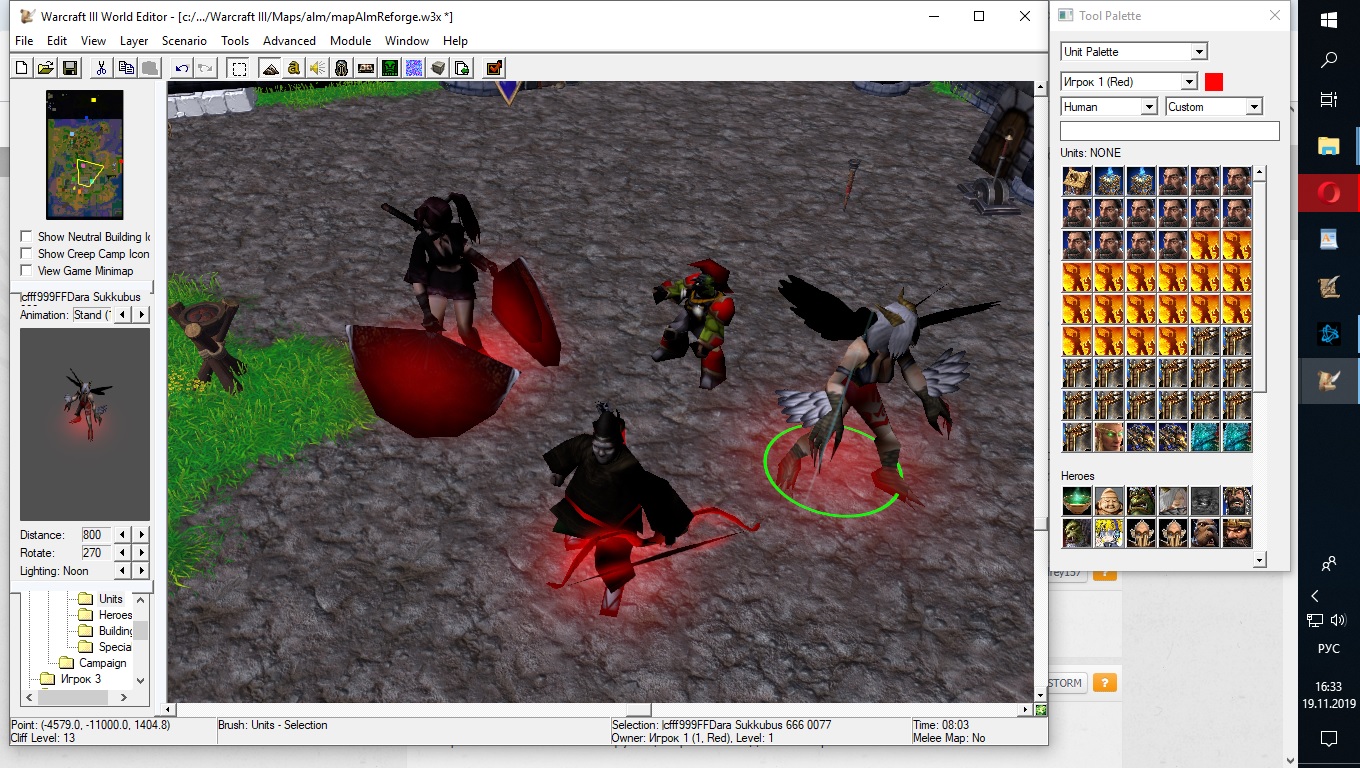Image resolution: width=1360 pixels, height=768 pixels.
Task: Click the 'Cliff Level: 13' status text
Action: pyautogui.click(x=42, y=738)
